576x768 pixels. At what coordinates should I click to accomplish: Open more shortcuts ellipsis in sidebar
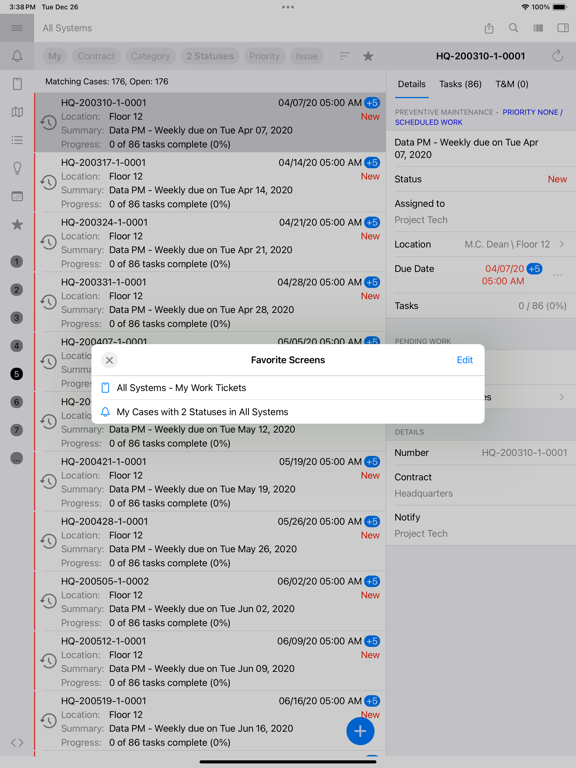click(17, 458)
